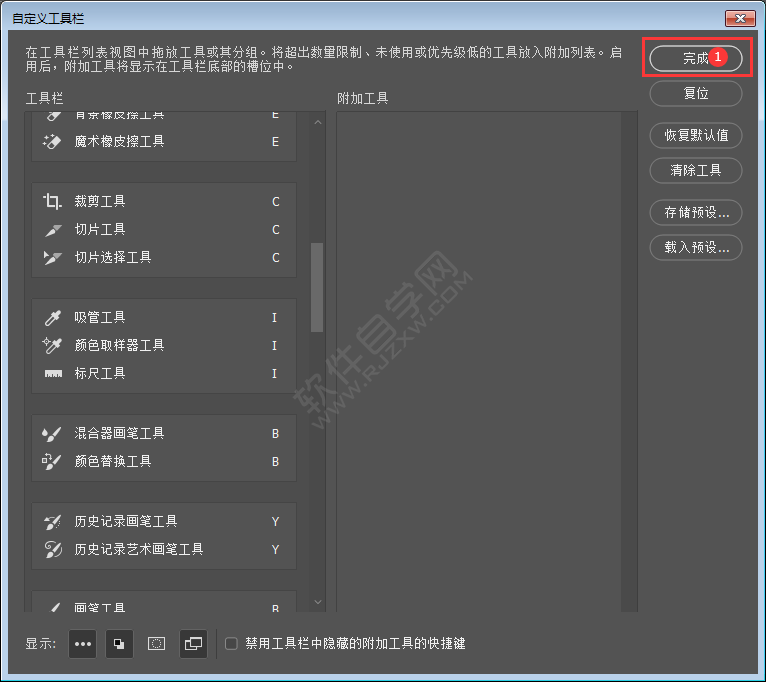Select the 标尺工具 row text

(x=100, y=374)
